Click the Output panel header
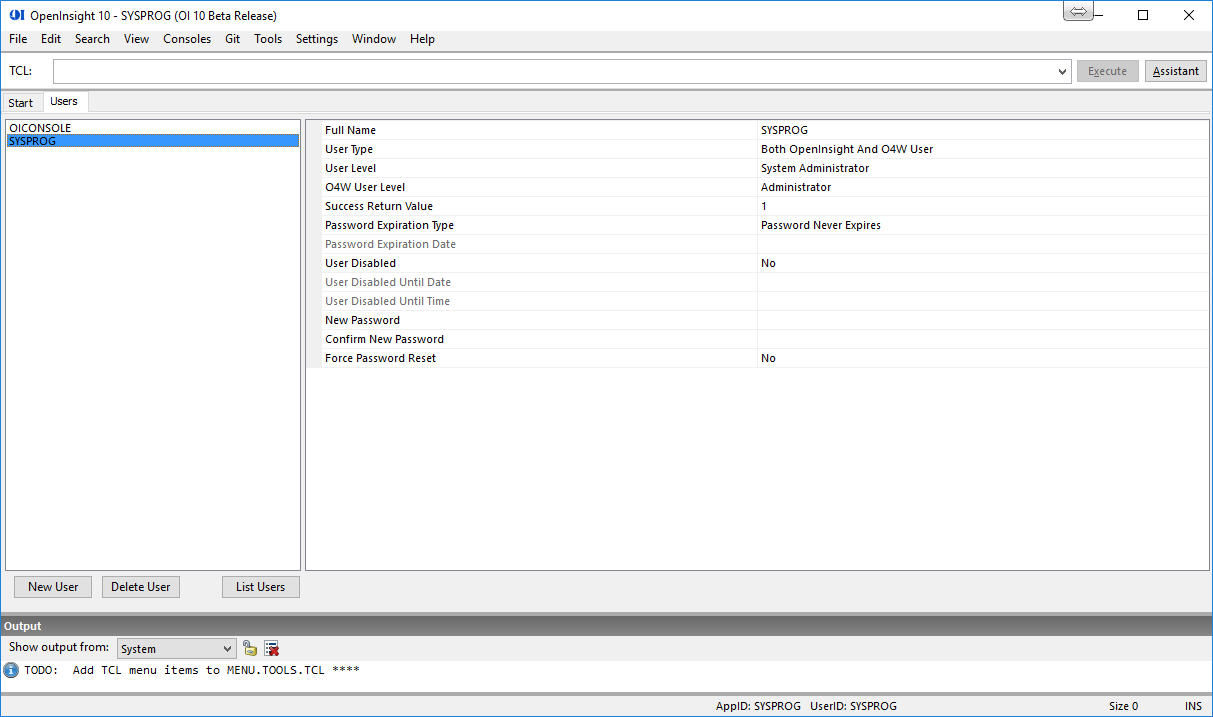Image resolution: width=1213 pixels, height=717 pixels. point(606,626)
